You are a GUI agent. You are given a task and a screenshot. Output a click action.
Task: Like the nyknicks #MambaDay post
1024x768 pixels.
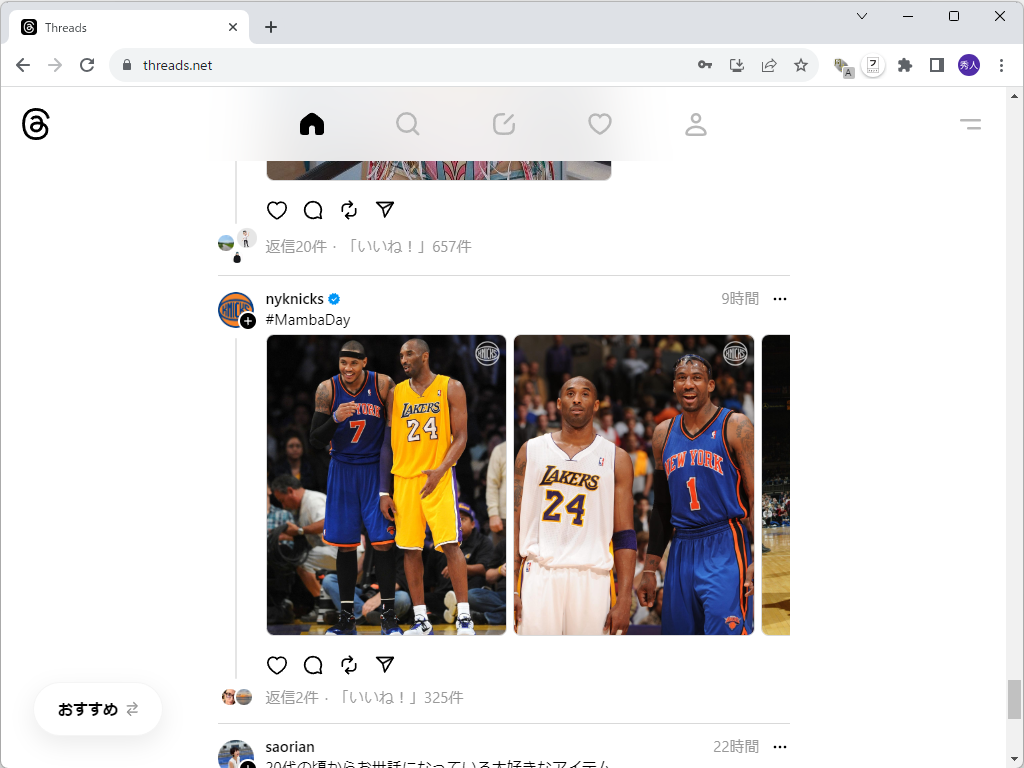click(x=277, y=665)
